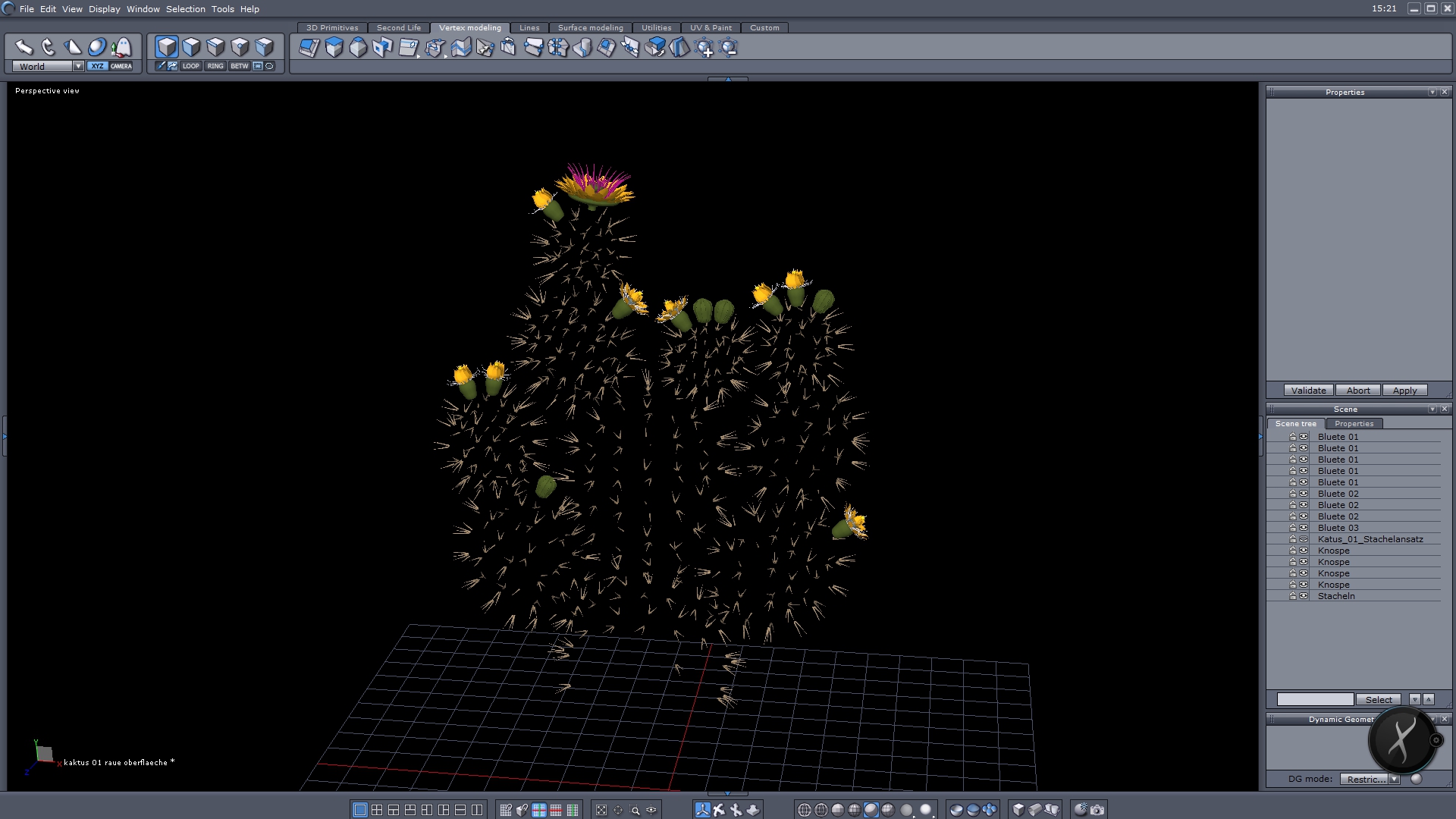Click the LOOP selection button
The width and height of the screenshot is (1456, 819).
tap(190, 66)
